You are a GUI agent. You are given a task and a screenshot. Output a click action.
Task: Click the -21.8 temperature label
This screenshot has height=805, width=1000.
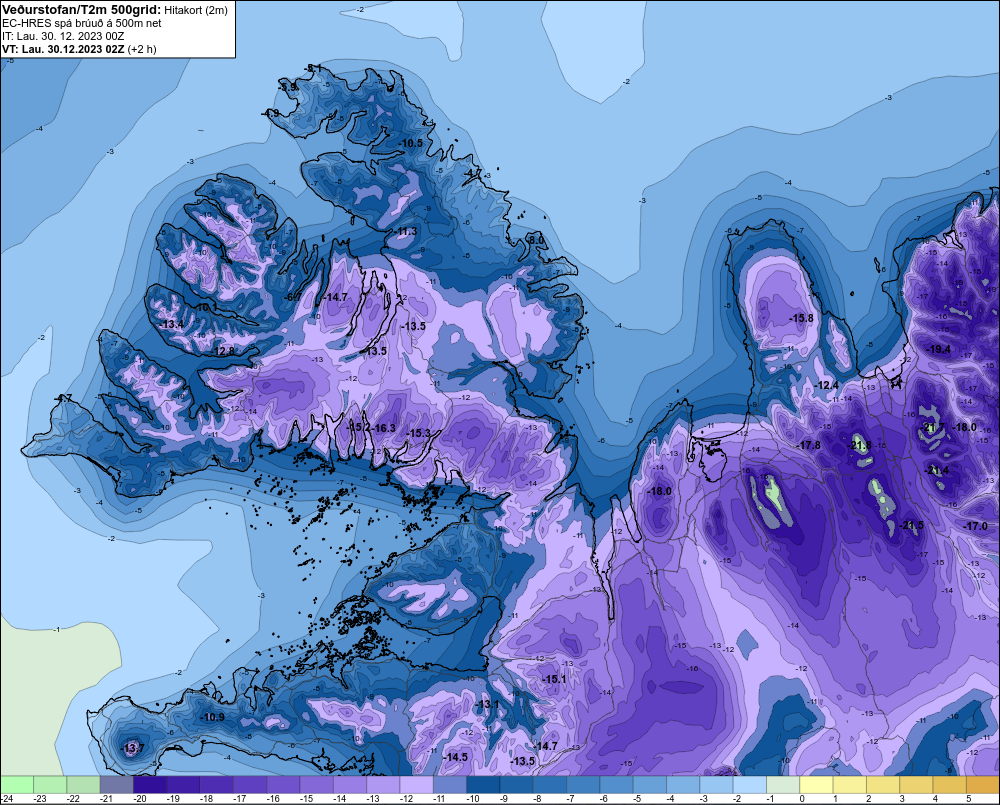pos(860,445)
